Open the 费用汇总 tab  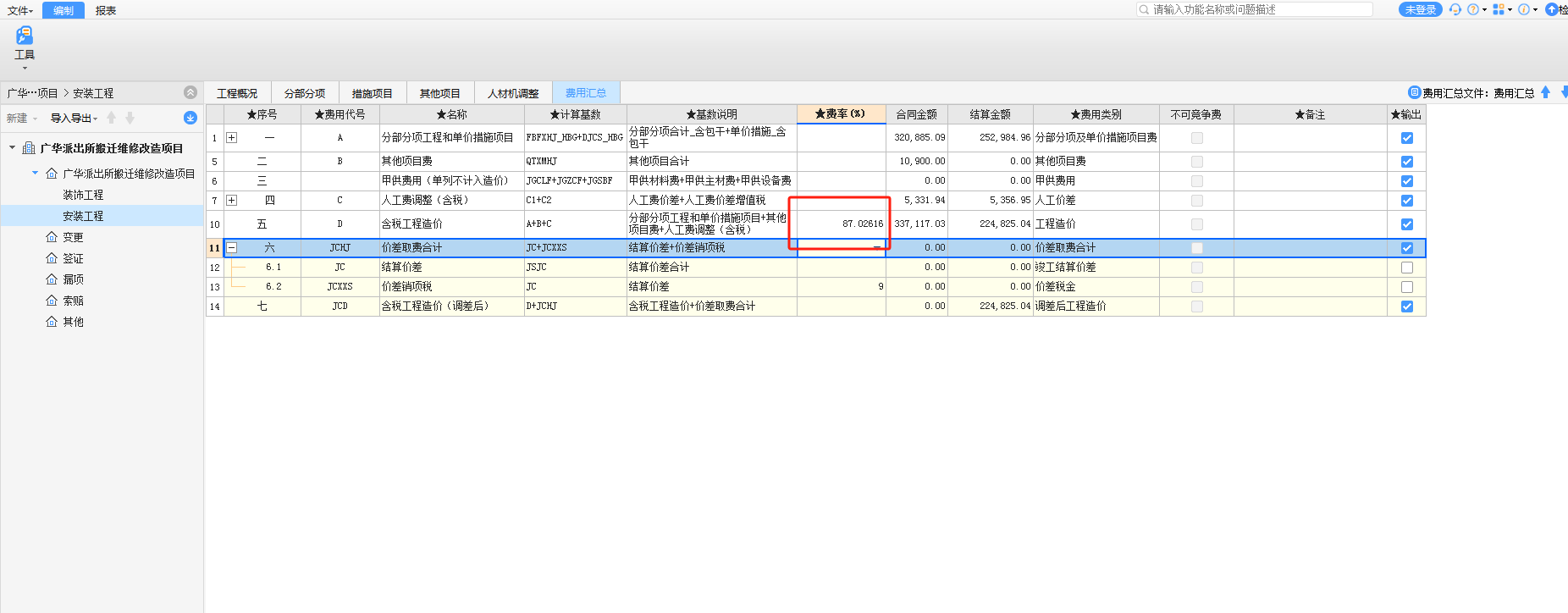[x=586, y=93]
